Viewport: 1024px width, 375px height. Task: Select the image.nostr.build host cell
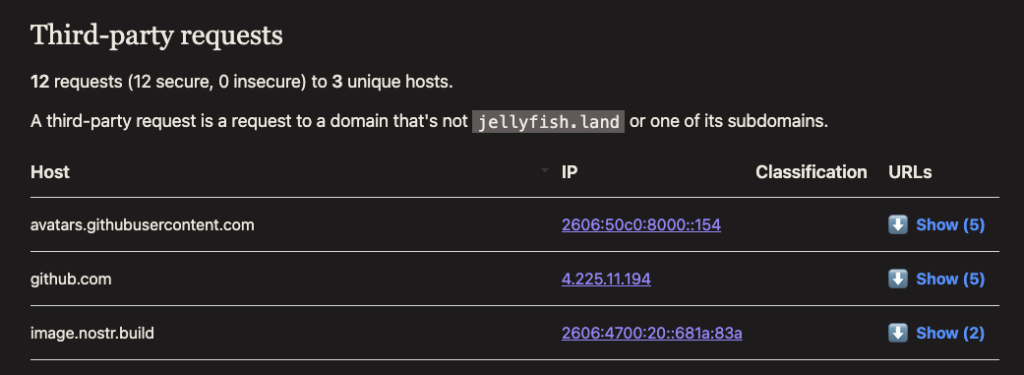point(92,333)
